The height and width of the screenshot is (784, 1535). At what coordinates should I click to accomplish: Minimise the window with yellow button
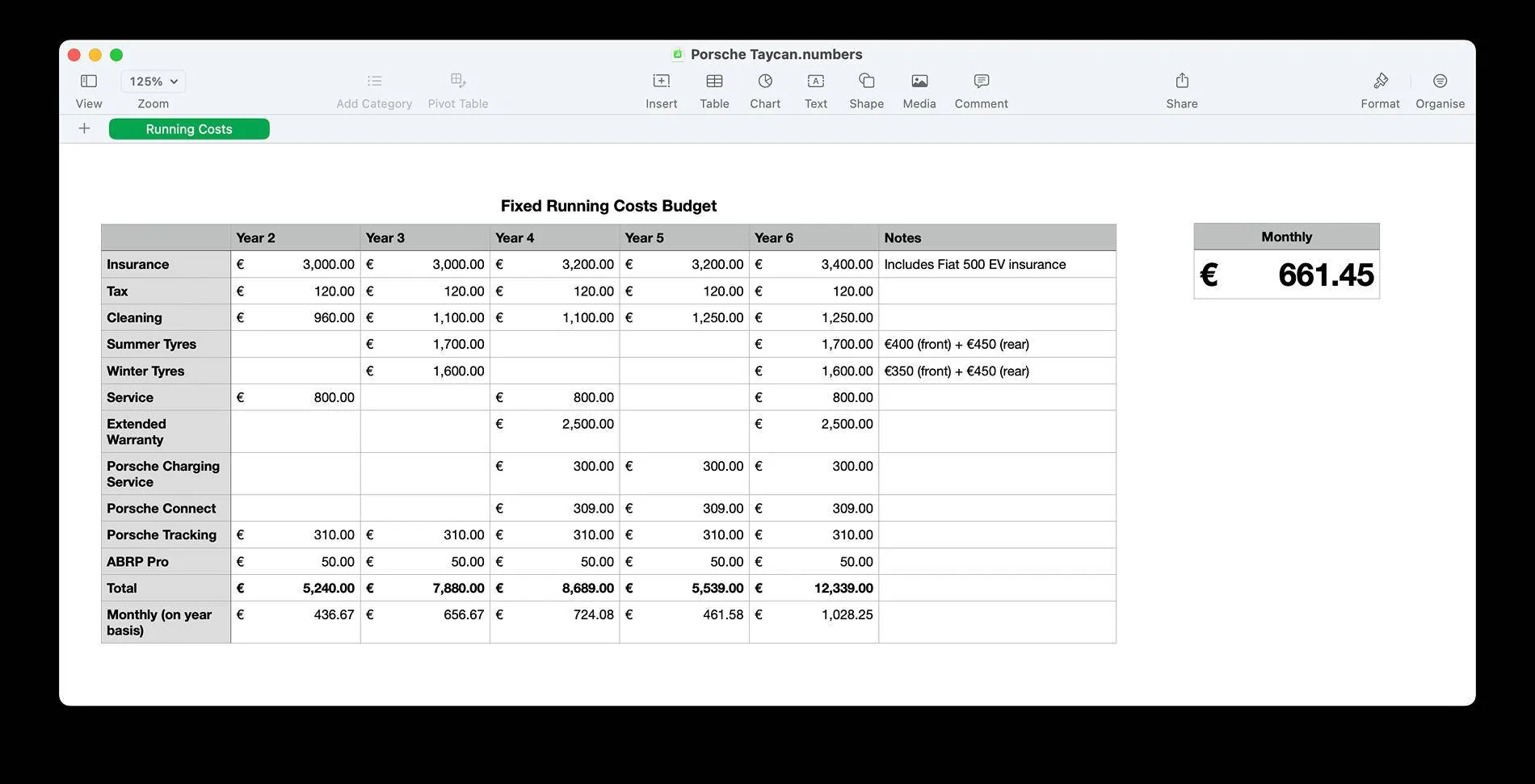click(95, 55)
